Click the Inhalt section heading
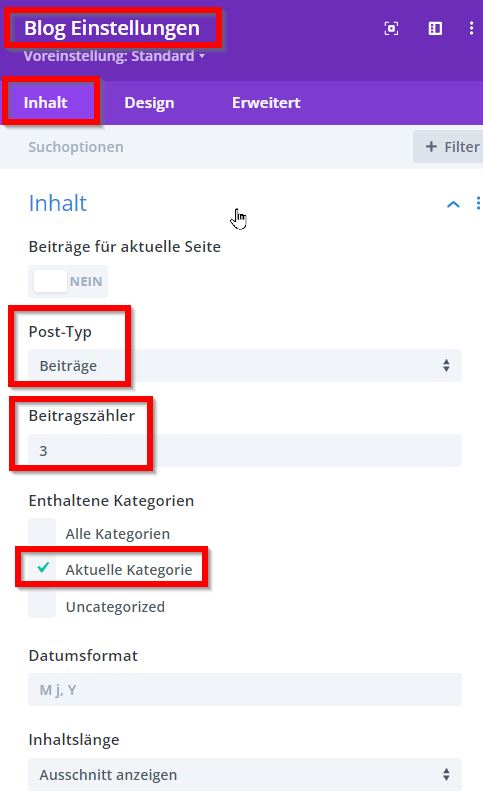The height and width of the screenshot is (807, 483). pyautogui.click(x=58, y=203)
